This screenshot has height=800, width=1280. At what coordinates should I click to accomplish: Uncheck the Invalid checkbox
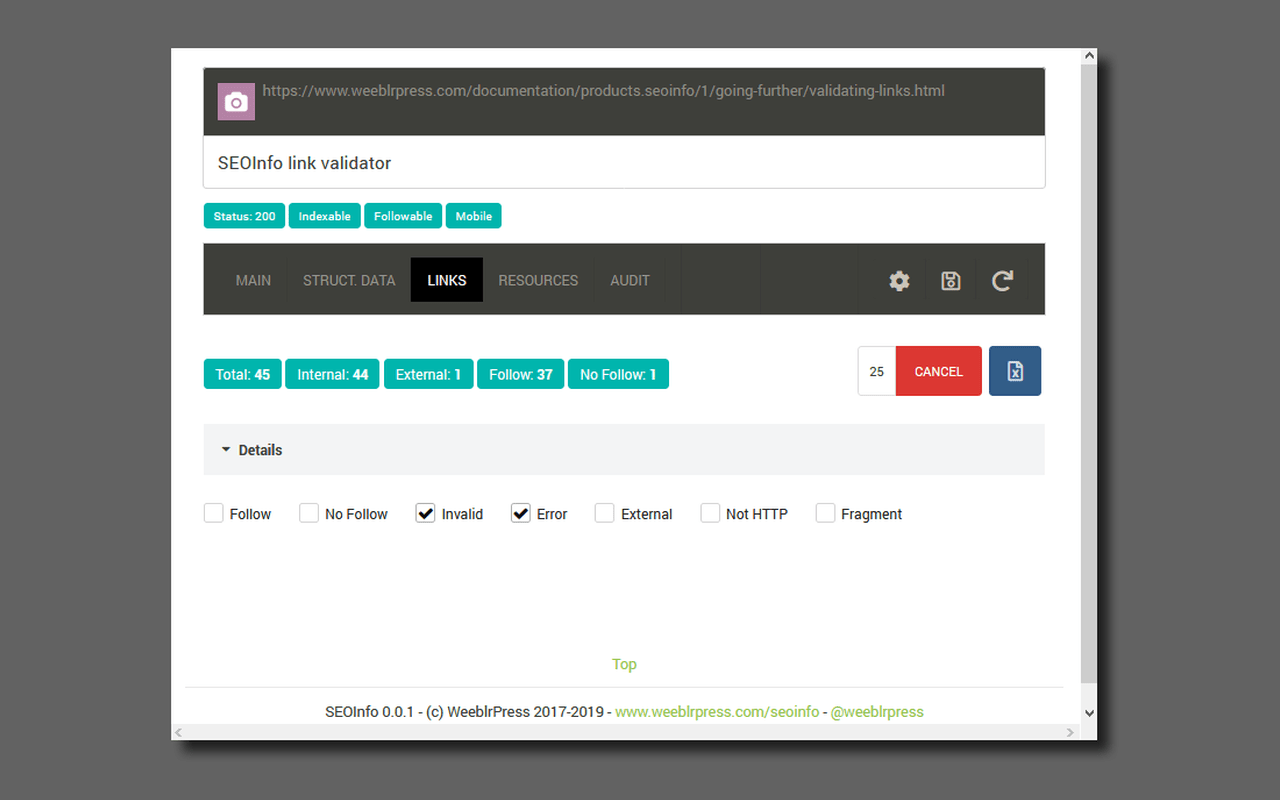click(425, 513)
